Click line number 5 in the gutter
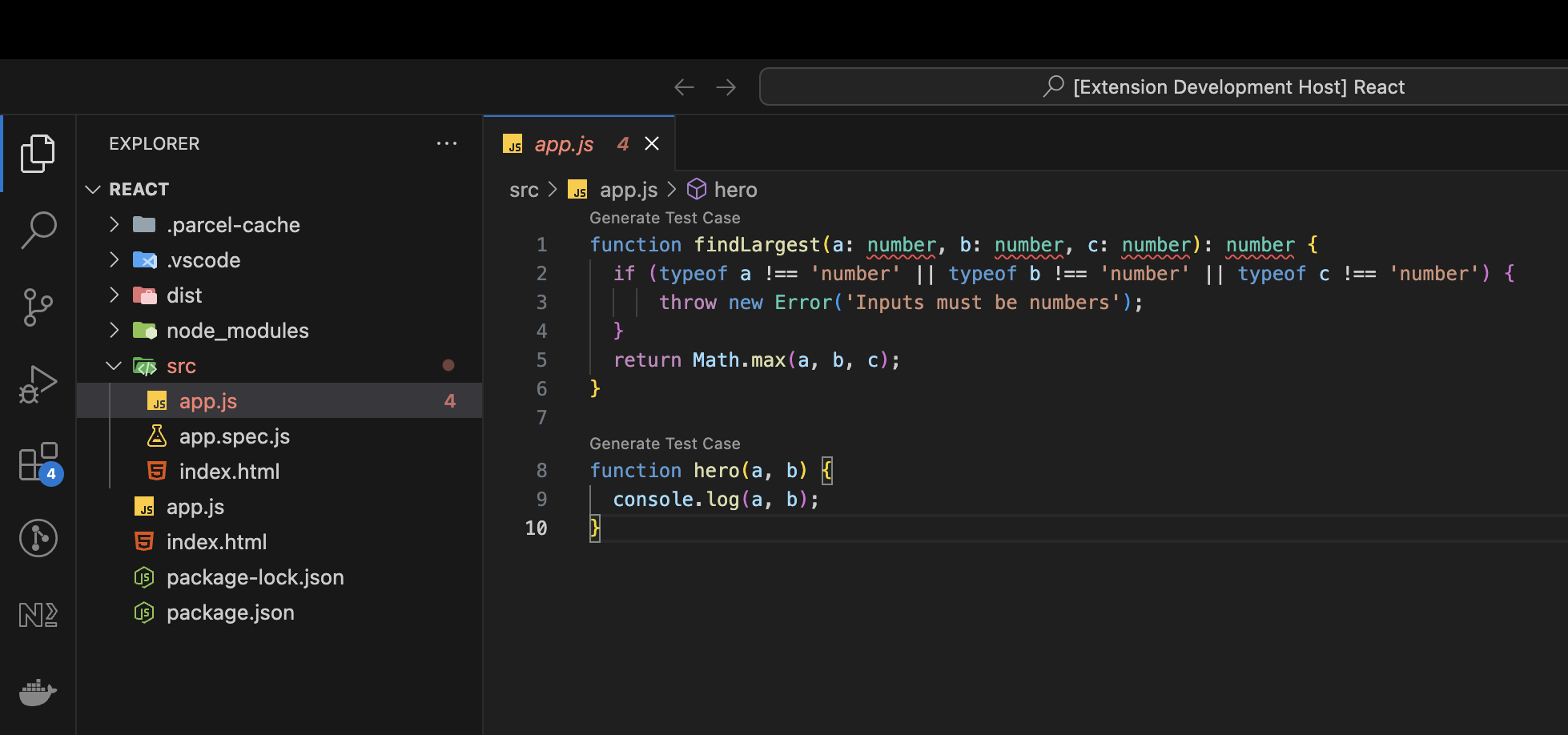The width and height of the screenshot is (1568, 735). click(541, 359)
